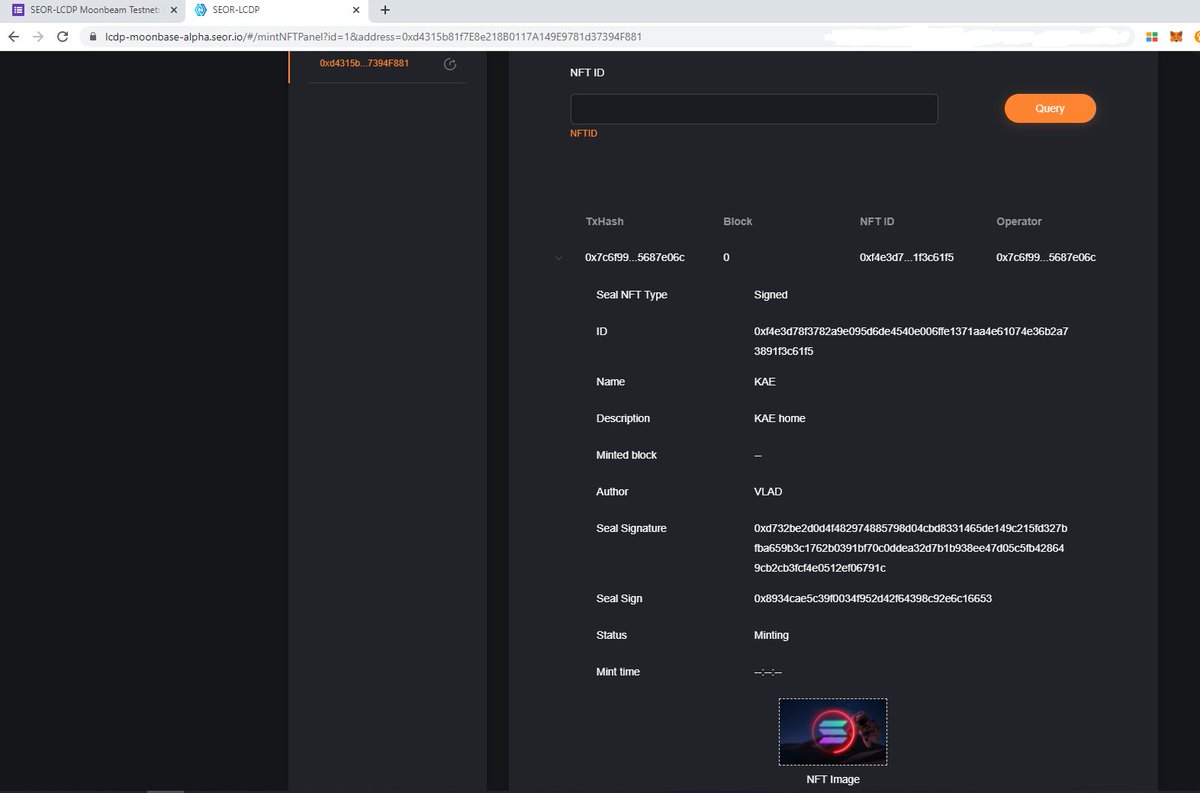Viewport: 1200px width, 793px height.
Task: Click the refresh icon beside sidebar address
Action: click(449, 64)
